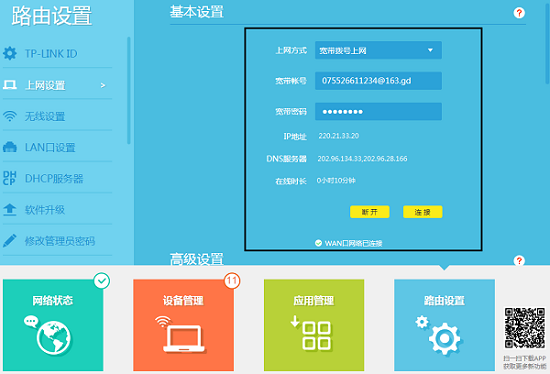Click the 宽带密码 password field
Screen dimensions: 550x374
378,112
